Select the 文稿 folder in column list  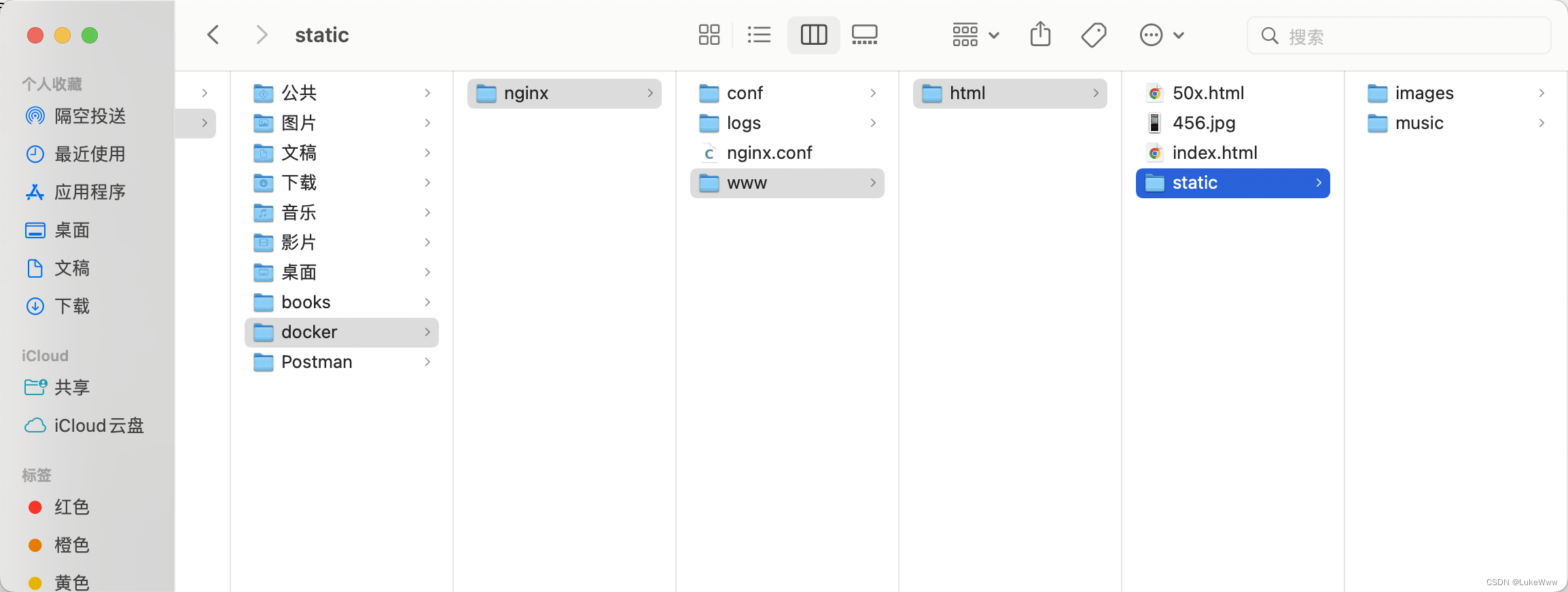(x=342, y=153)
